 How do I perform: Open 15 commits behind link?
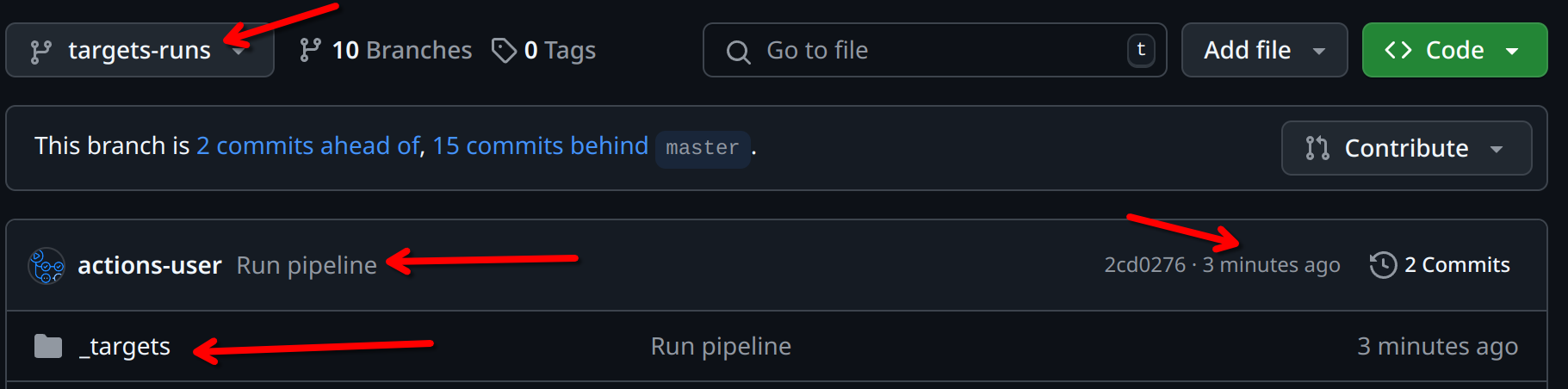[540, 145]
